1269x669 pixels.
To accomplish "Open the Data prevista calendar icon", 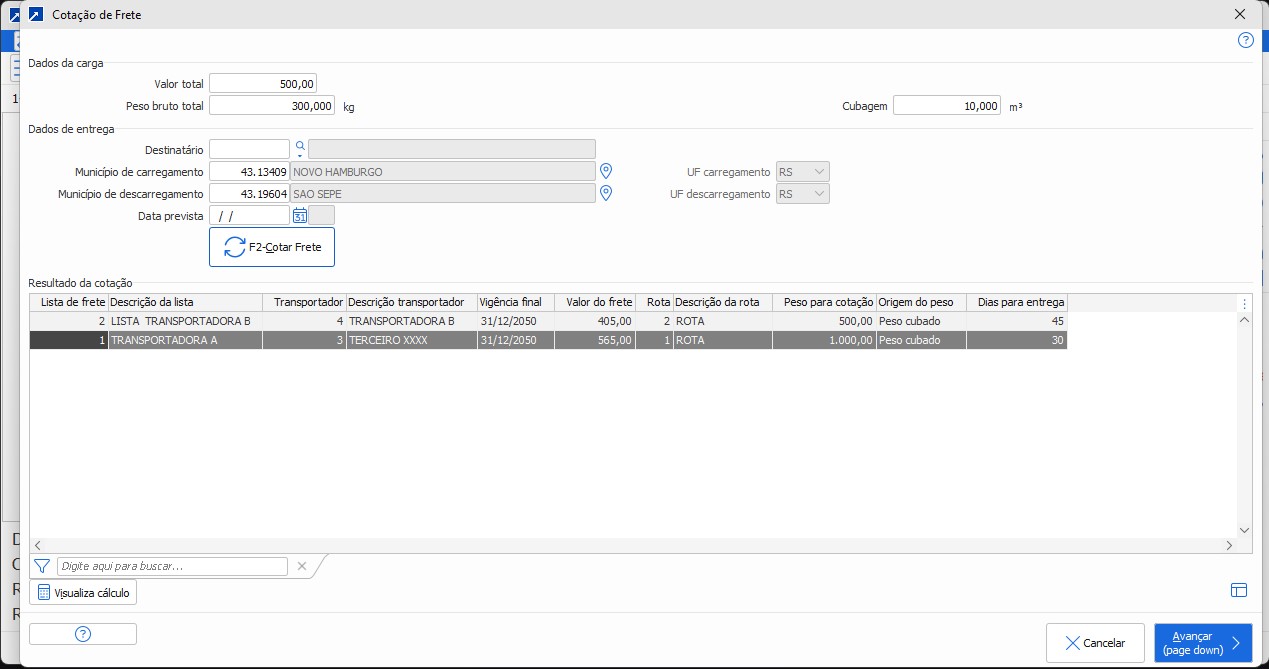I will pyautogui.click(x=299, y=215).
